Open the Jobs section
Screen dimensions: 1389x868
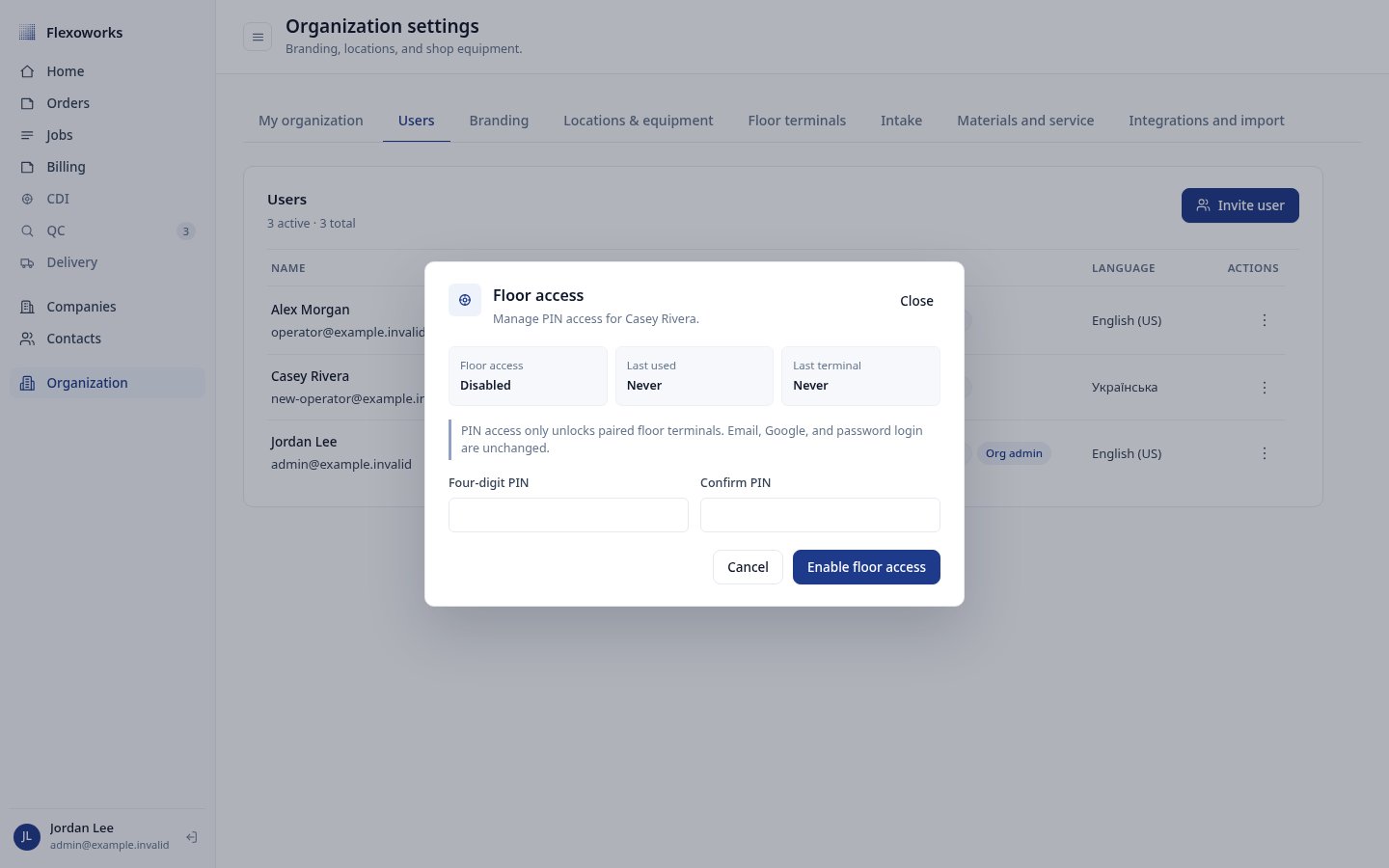[x=107, y=135]
